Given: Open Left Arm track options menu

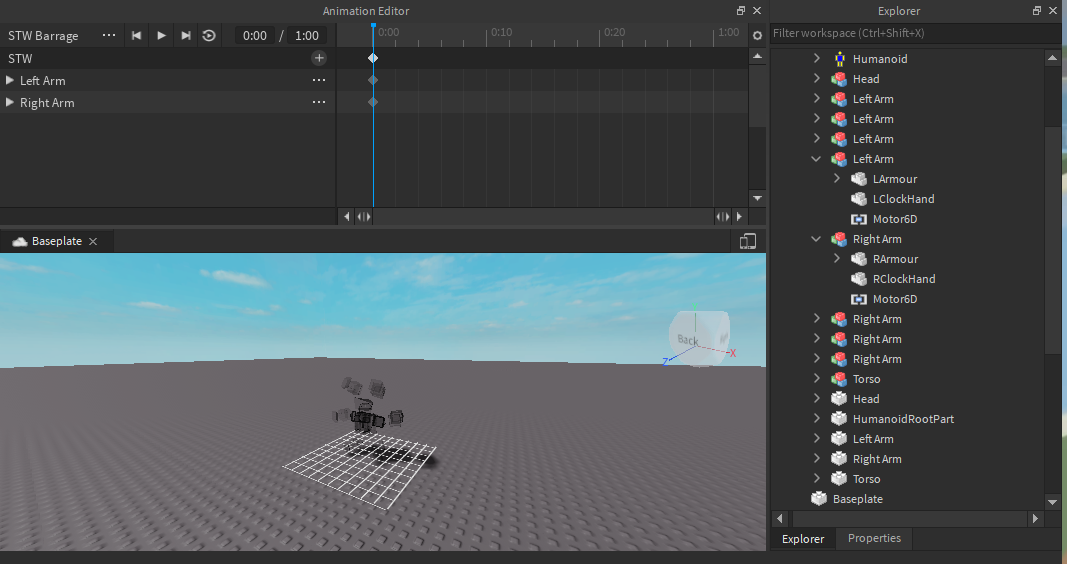Looking at the screenshot, I should 318,80.
